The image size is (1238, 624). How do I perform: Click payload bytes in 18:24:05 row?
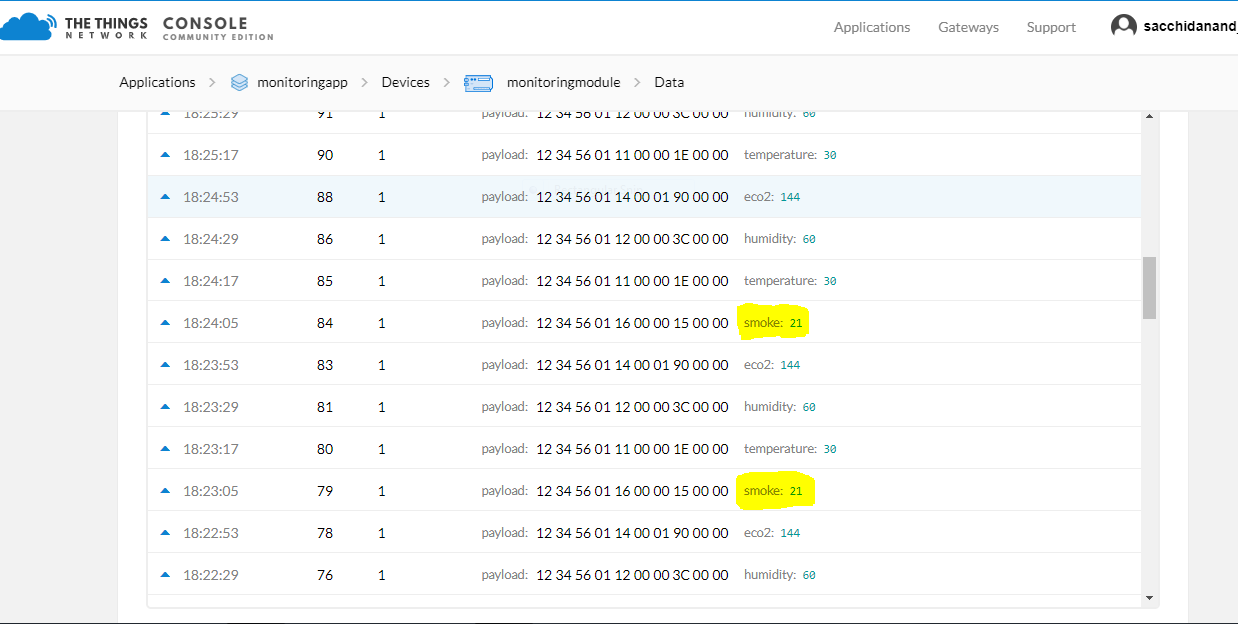click(632, 323)
